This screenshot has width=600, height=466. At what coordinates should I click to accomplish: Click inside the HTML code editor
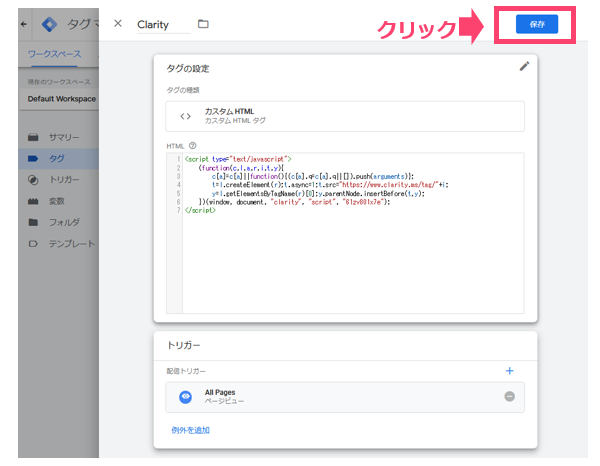(x=345, y=233)
